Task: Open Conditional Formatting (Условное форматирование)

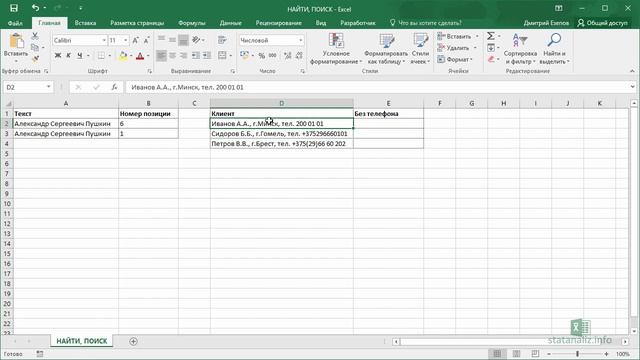Action: (336, 49)
